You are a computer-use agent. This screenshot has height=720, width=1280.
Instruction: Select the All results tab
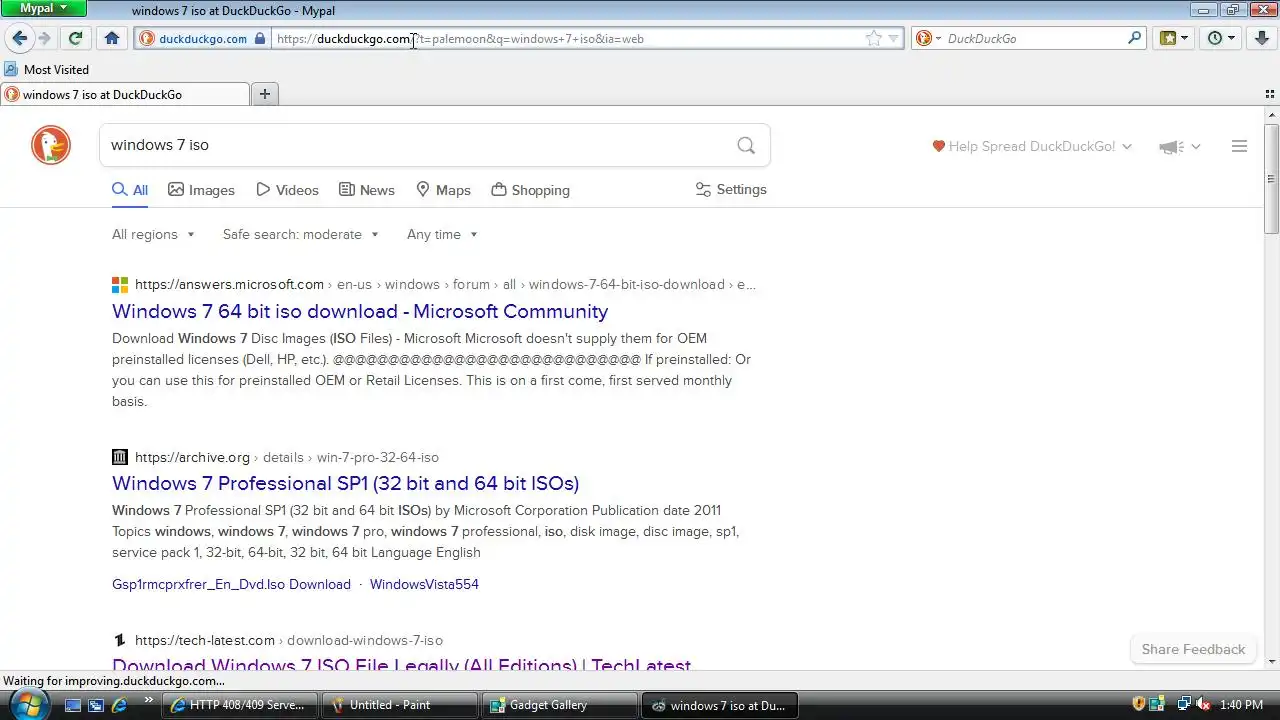point(130,190)
